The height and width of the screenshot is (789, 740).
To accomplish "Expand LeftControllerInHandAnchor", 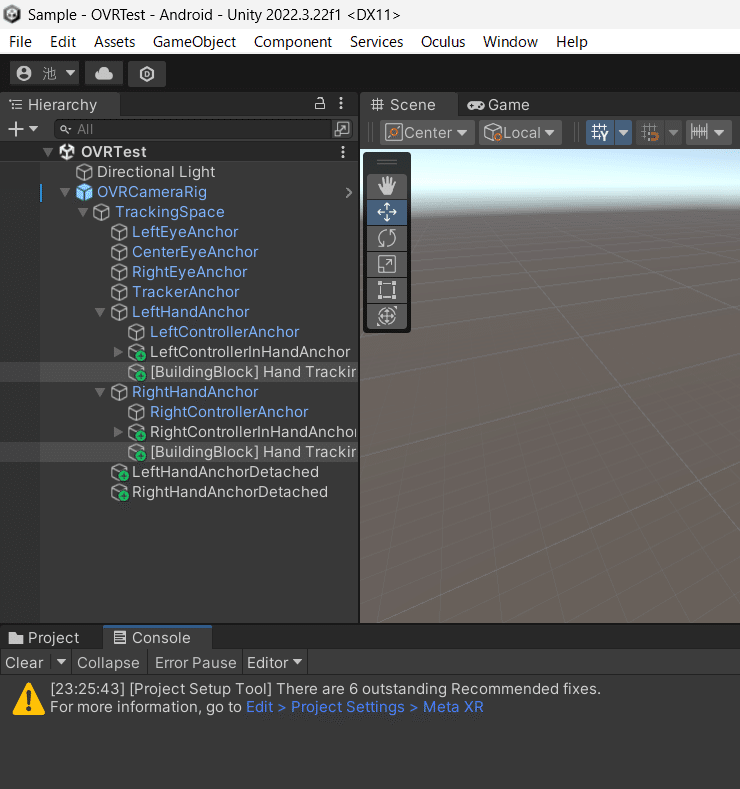I will click(118, 352).
